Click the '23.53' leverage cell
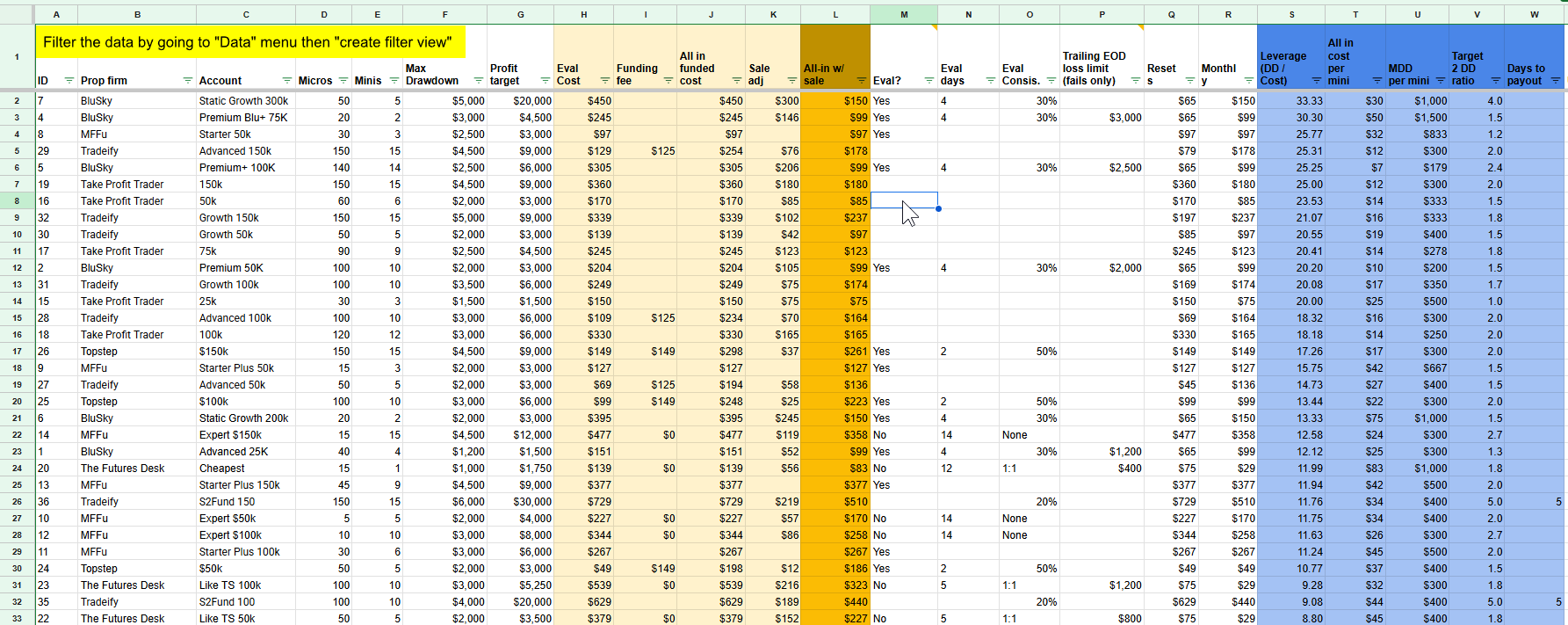The width and height of the screenshot is (1568, 625). pyautogui.click(x=1291, y=200)
